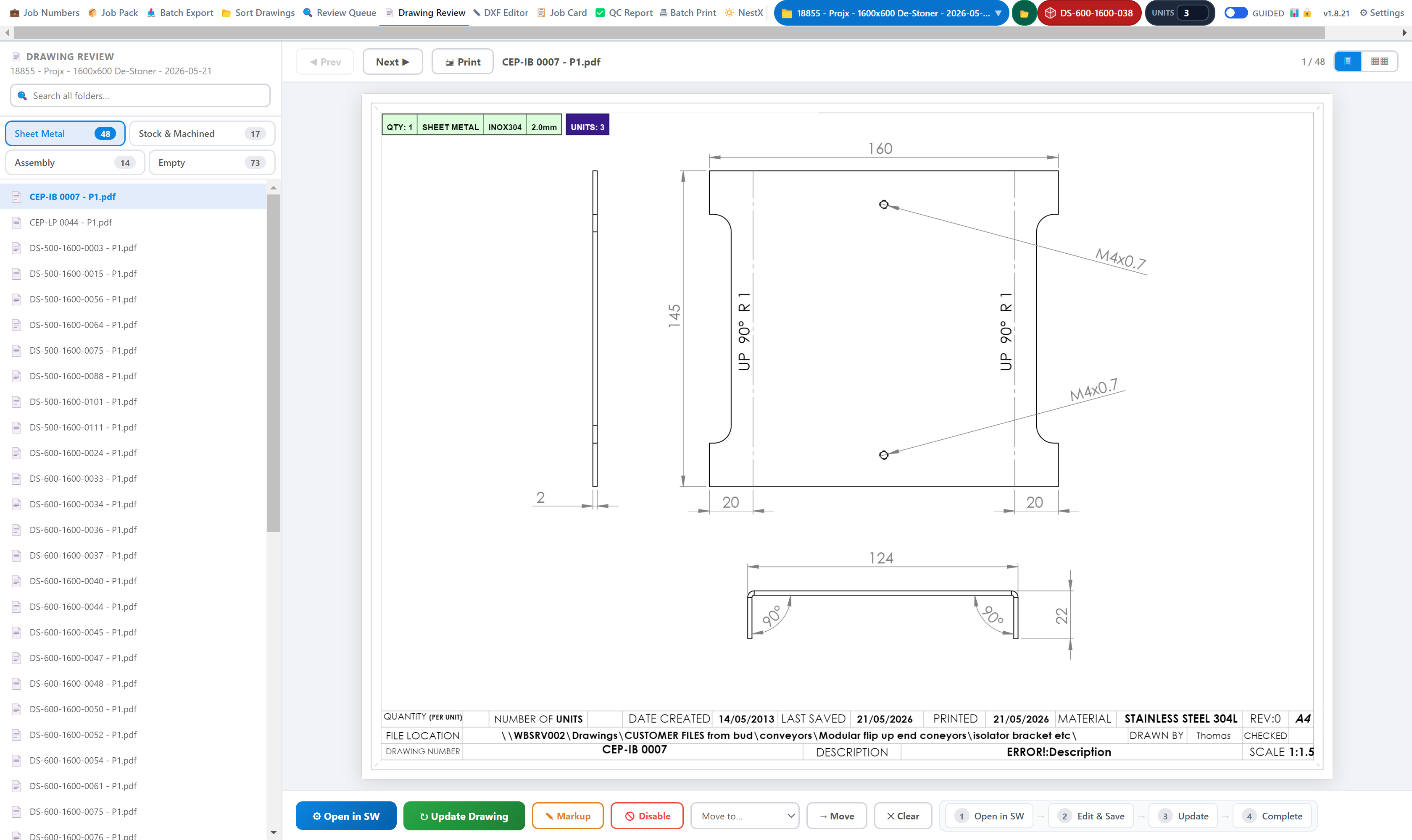Switch to single page view icon

click(1348, 61)
